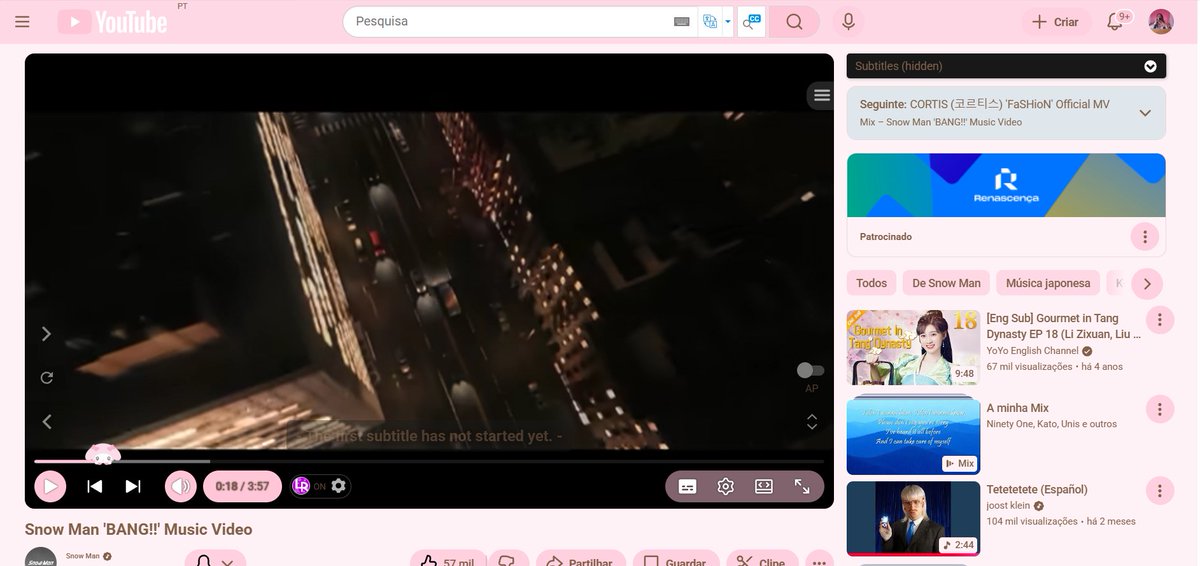Open the account avatar menu
This screenshot has height=566, width=1200.
click(x=1161, y=21)
